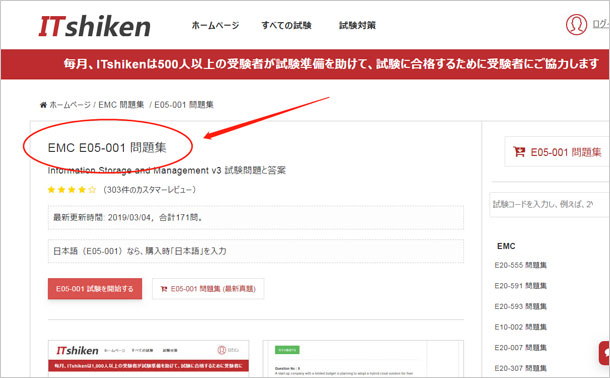Click the 最新更新時間 2019/03/04 info line

[x=256, y=217]
